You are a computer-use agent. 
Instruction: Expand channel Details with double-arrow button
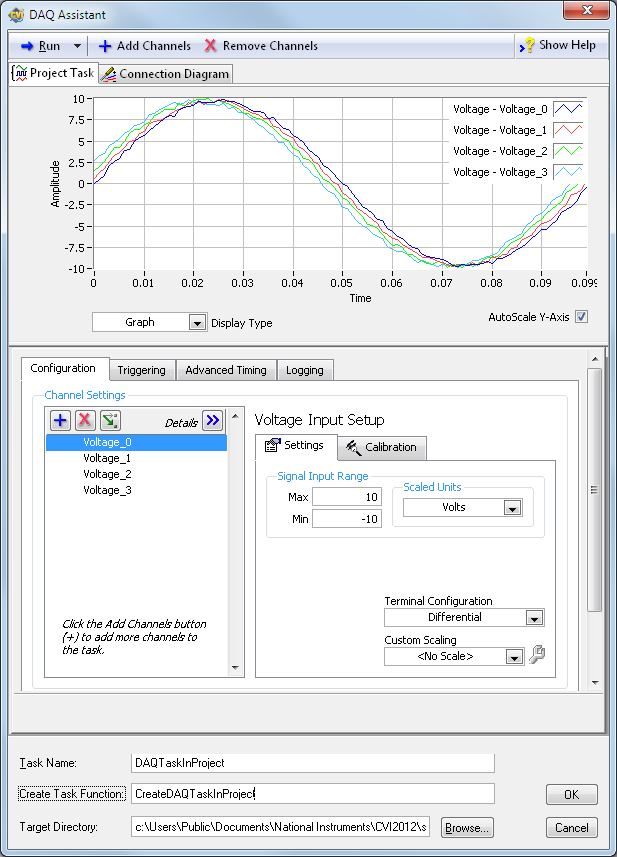[x=212, y=421]
